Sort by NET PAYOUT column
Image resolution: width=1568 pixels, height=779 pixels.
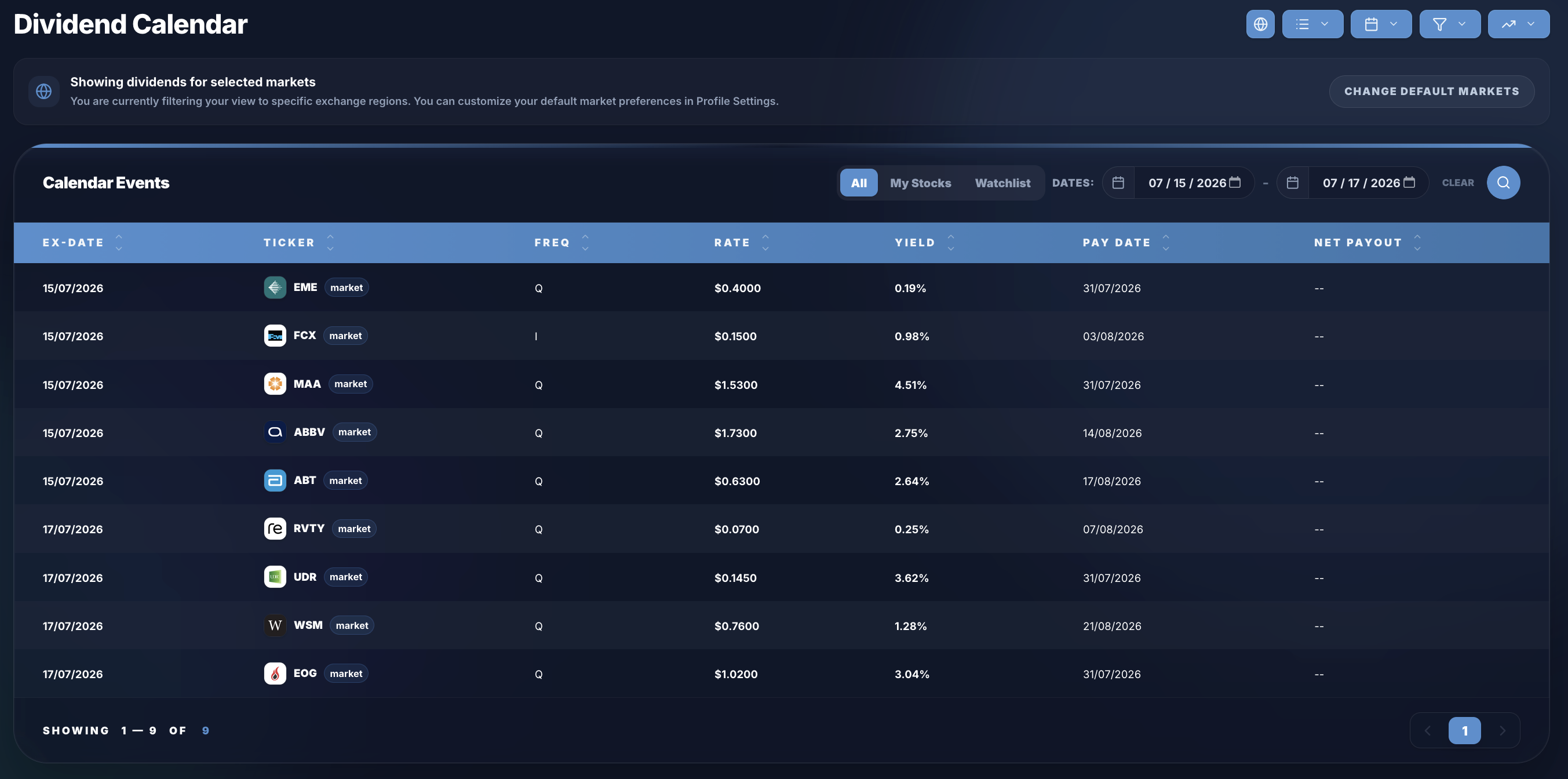click(x=1367, y=242)
